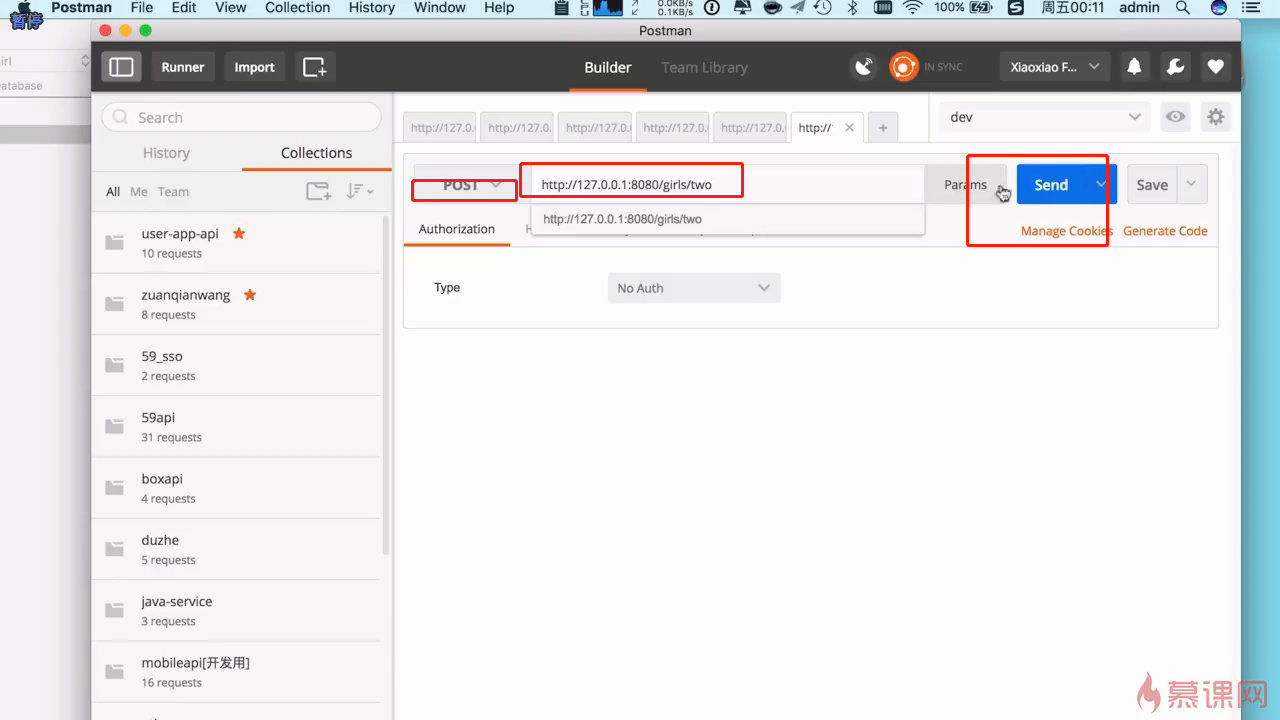
Task: Open Bluetooth icon in macOS menu bar
Action: [x=852, y=8]
